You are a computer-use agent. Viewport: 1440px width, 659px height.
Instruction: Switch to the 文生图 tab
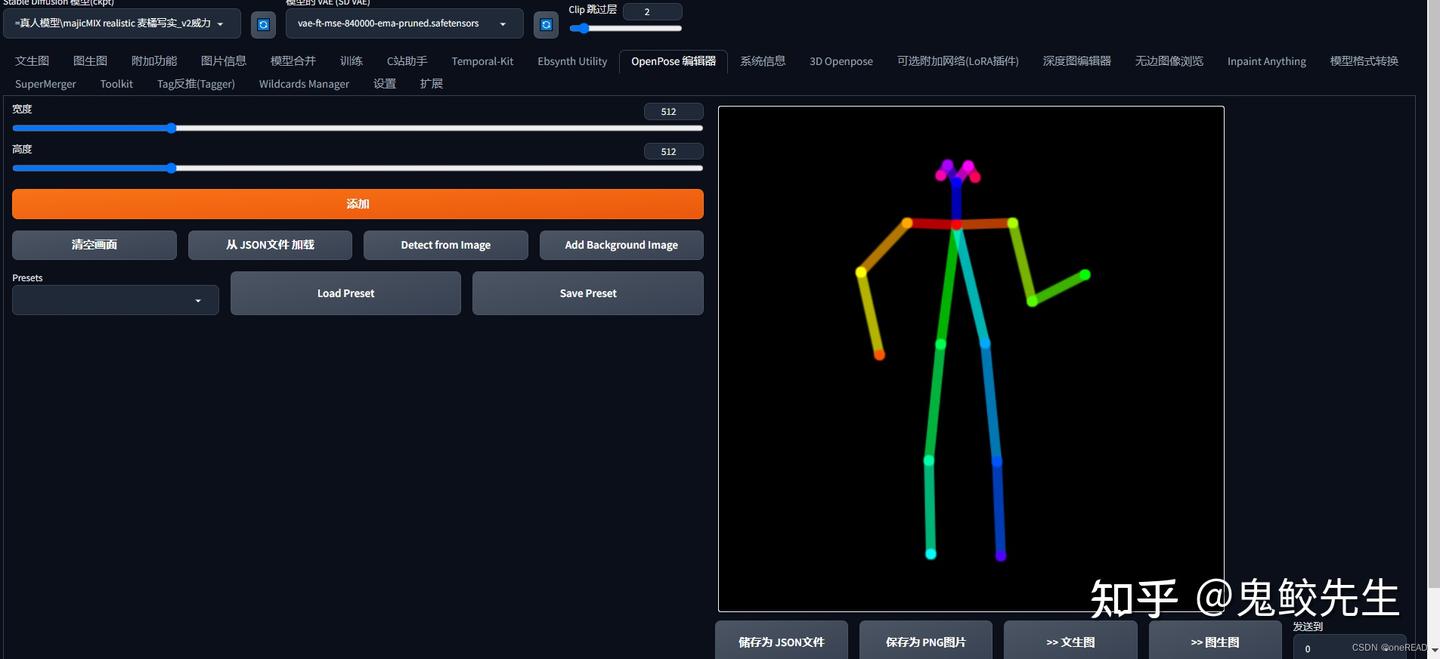(x=32, y=61)
